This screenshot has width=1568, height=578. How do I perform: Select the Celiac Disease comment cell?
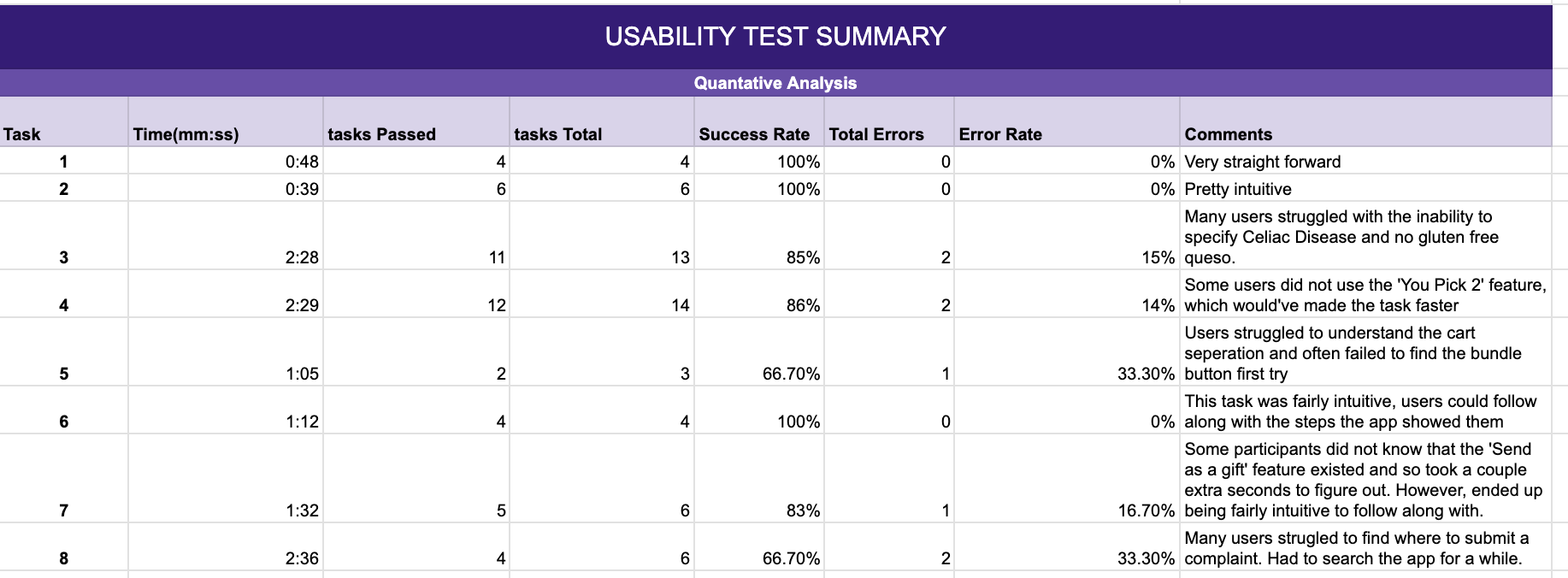[1366, 236]
